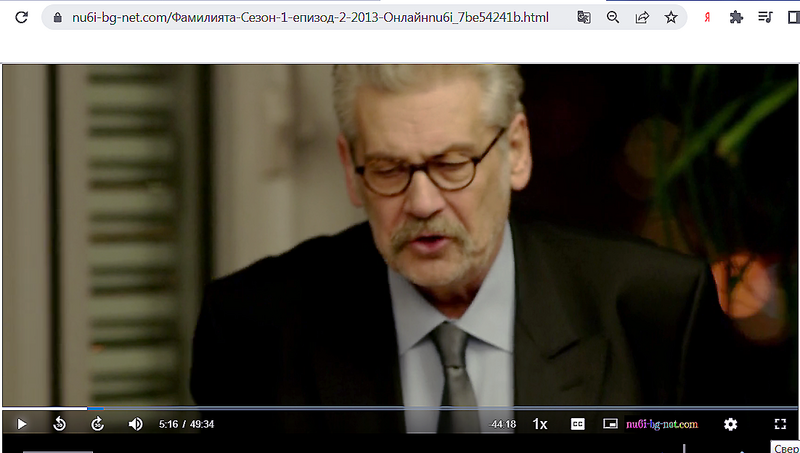This screenshot has height=453, width=800.
Task: Open the media control playlist icon
Action: coord(765,17)
